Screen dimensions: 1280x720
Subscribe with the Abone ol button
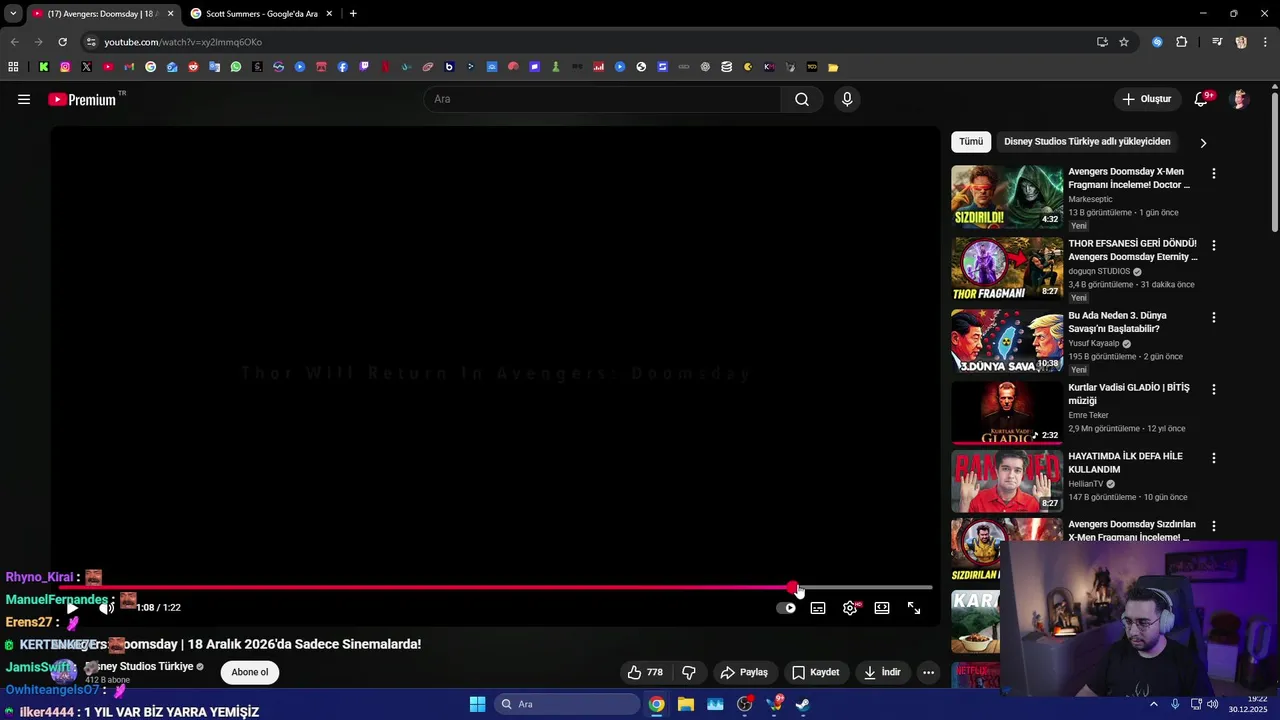point(250,672)
